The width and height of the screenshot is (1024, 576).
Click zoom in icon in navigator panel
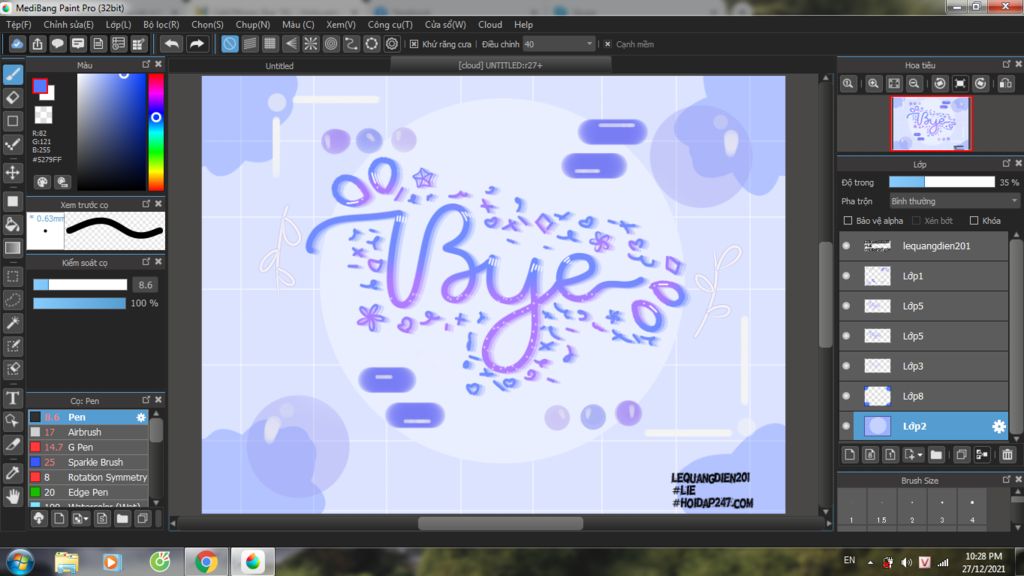(x=873, y=84)
